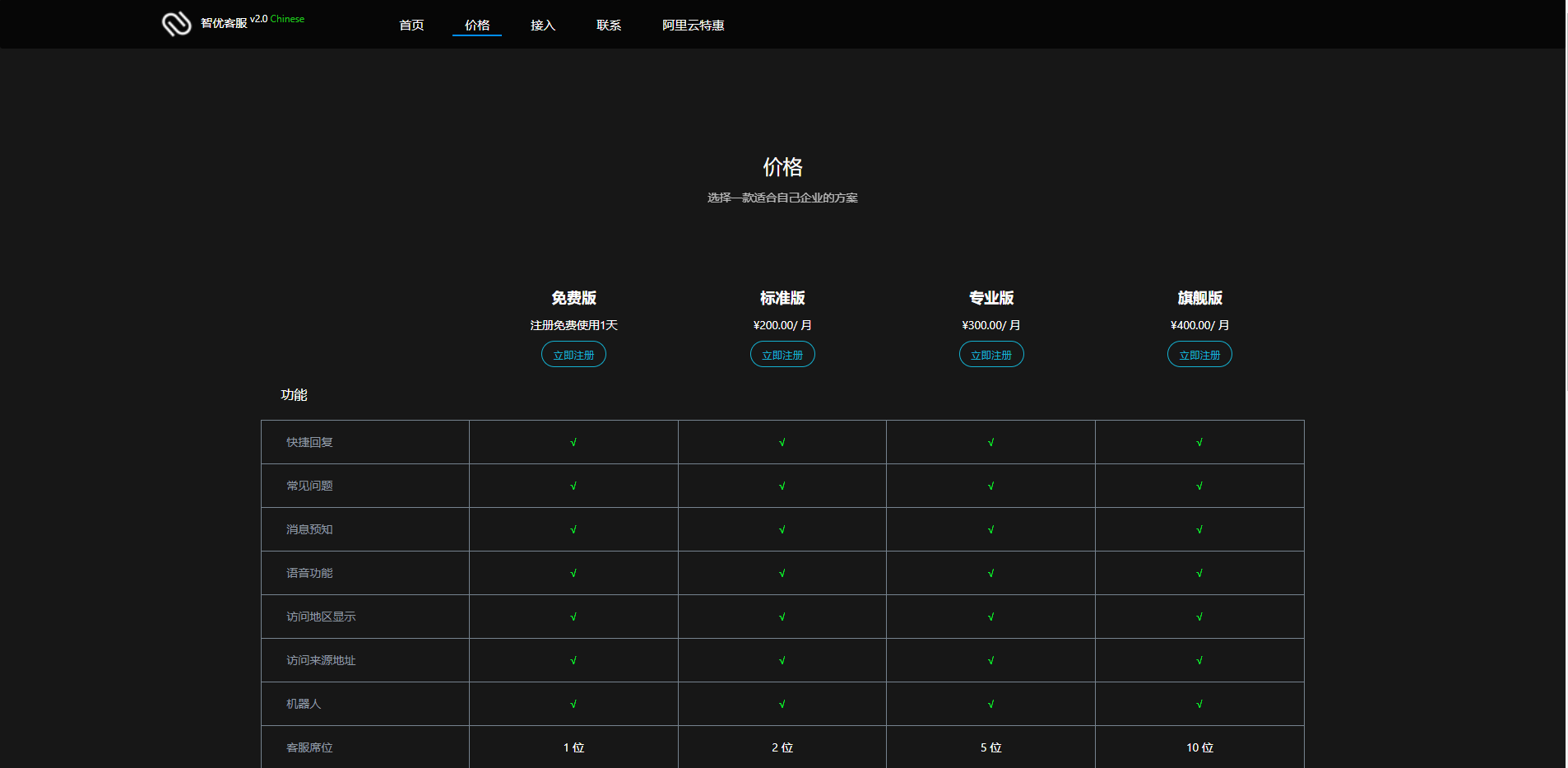This screenshot has width=1568, height=768.
Task: Click the 价格 page heading
Action: pyautogui.click(x=782, y=167)
